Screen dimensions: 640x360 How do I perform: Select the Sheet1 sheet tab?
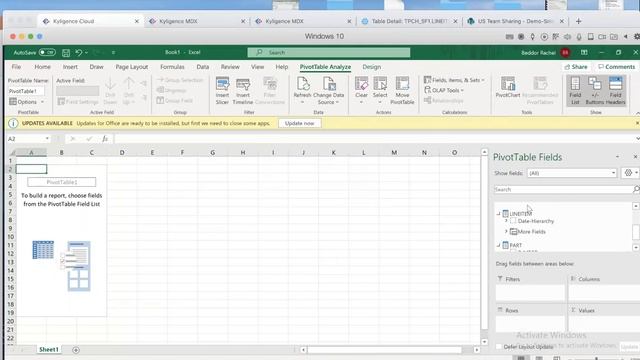click(49, 349)
